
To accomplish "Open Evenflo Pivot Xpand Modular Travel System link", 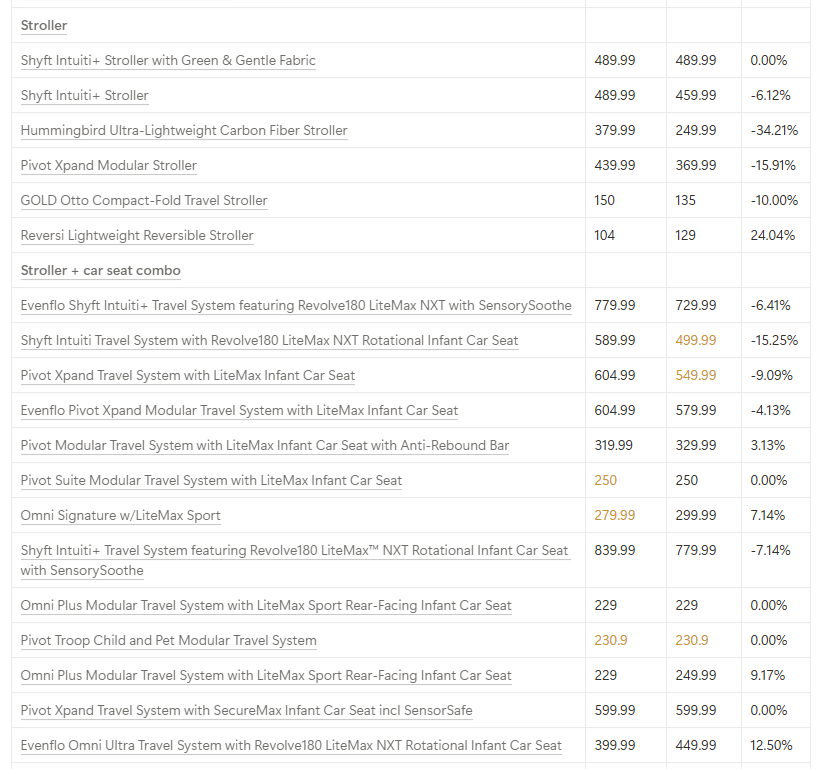I will click(x=239, y=411).
